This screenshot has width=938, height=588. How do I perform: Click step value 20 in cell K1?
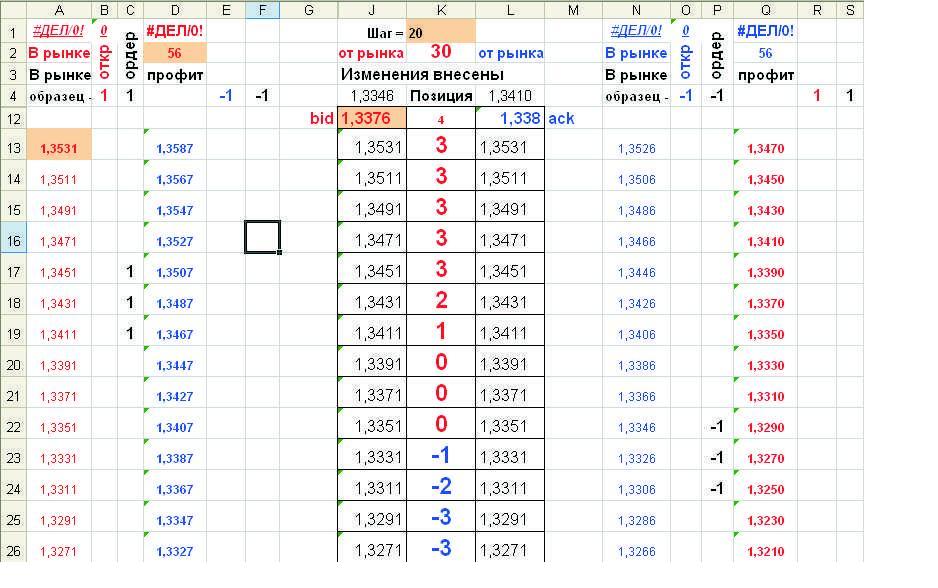click(x=441, y=32)
